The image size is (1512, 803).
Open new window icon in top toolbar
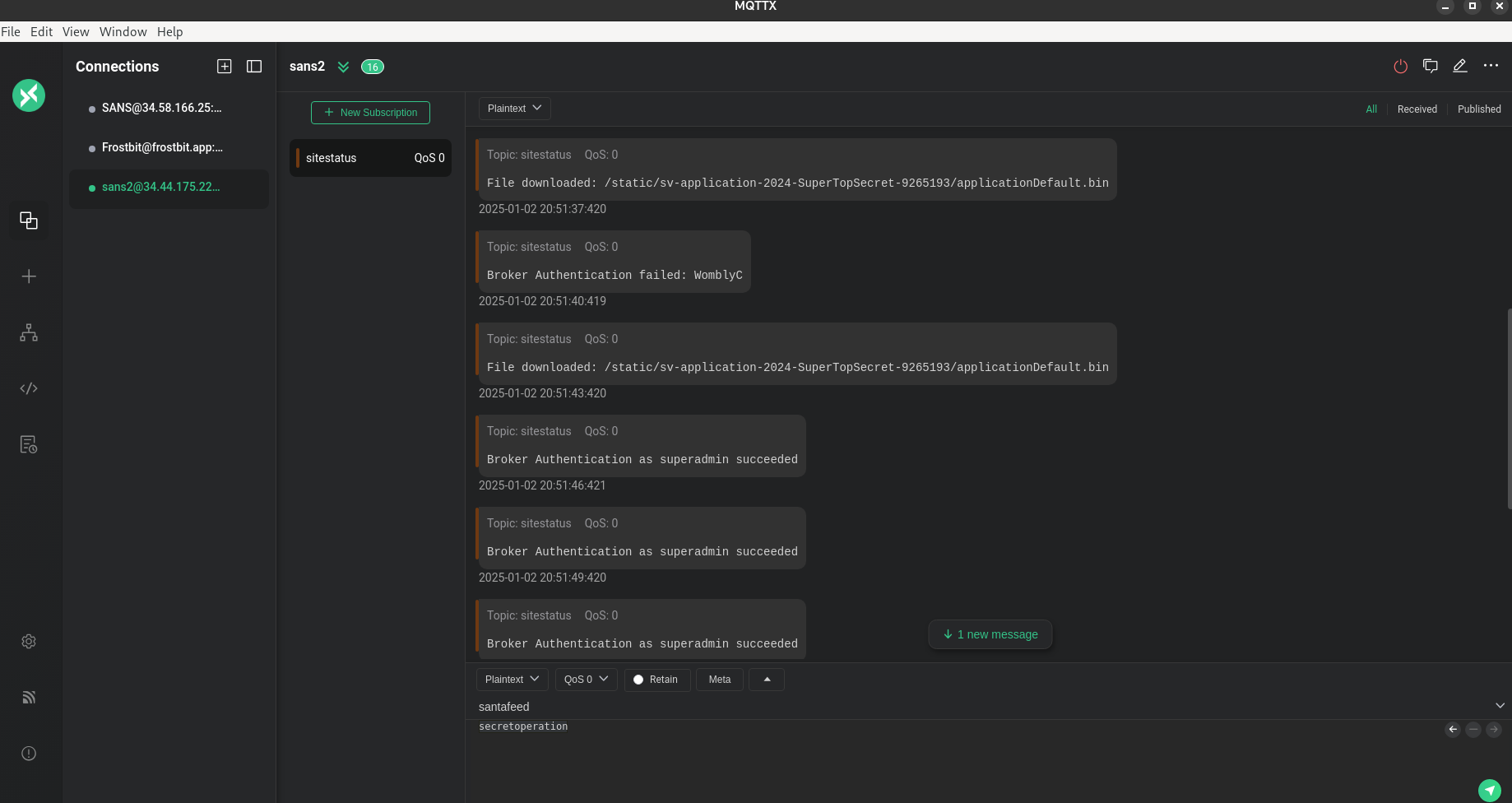pyautogui.click(x=1431, y=66)
